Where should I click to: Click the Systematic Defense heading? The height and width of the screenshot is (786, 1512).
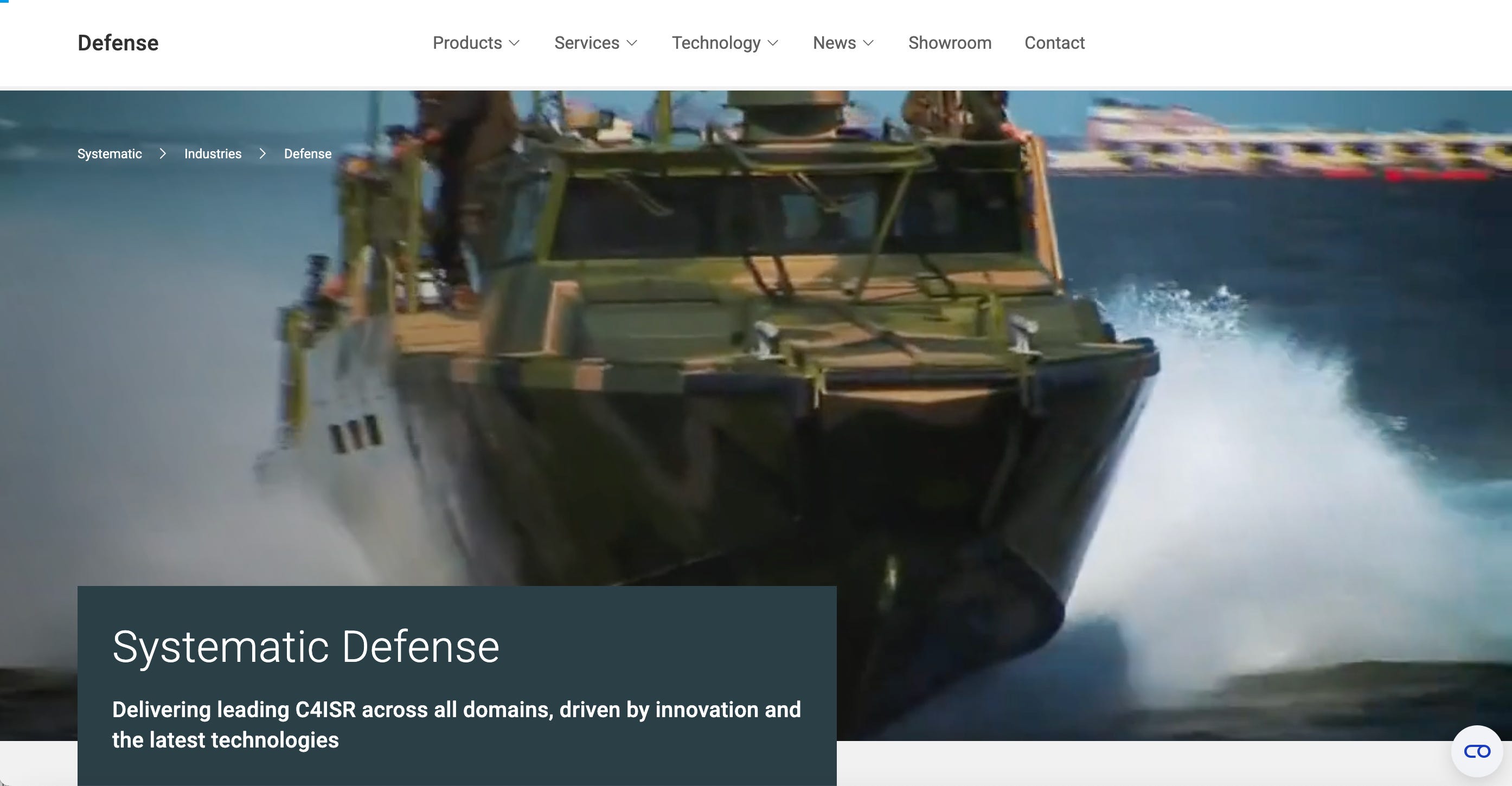[x=305, y=646]
